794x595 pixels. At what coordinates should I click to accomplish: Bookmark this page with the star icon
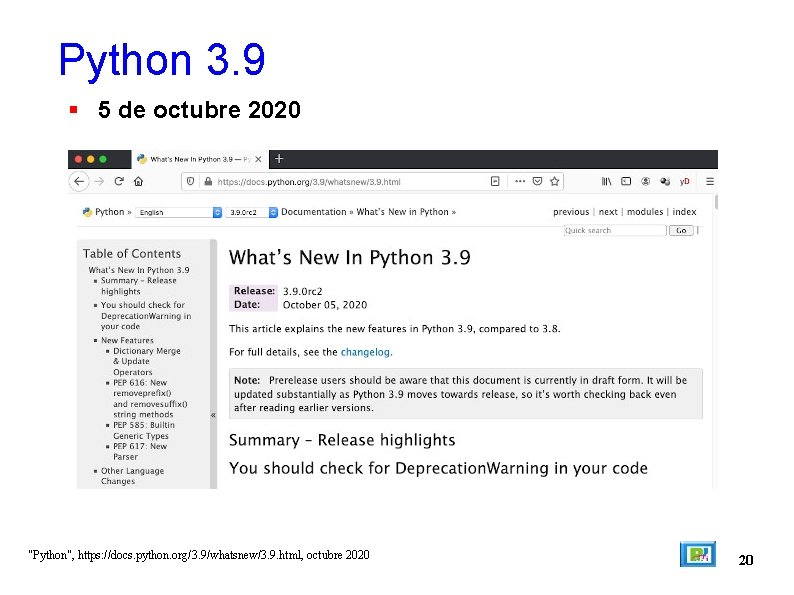point(554,181)
